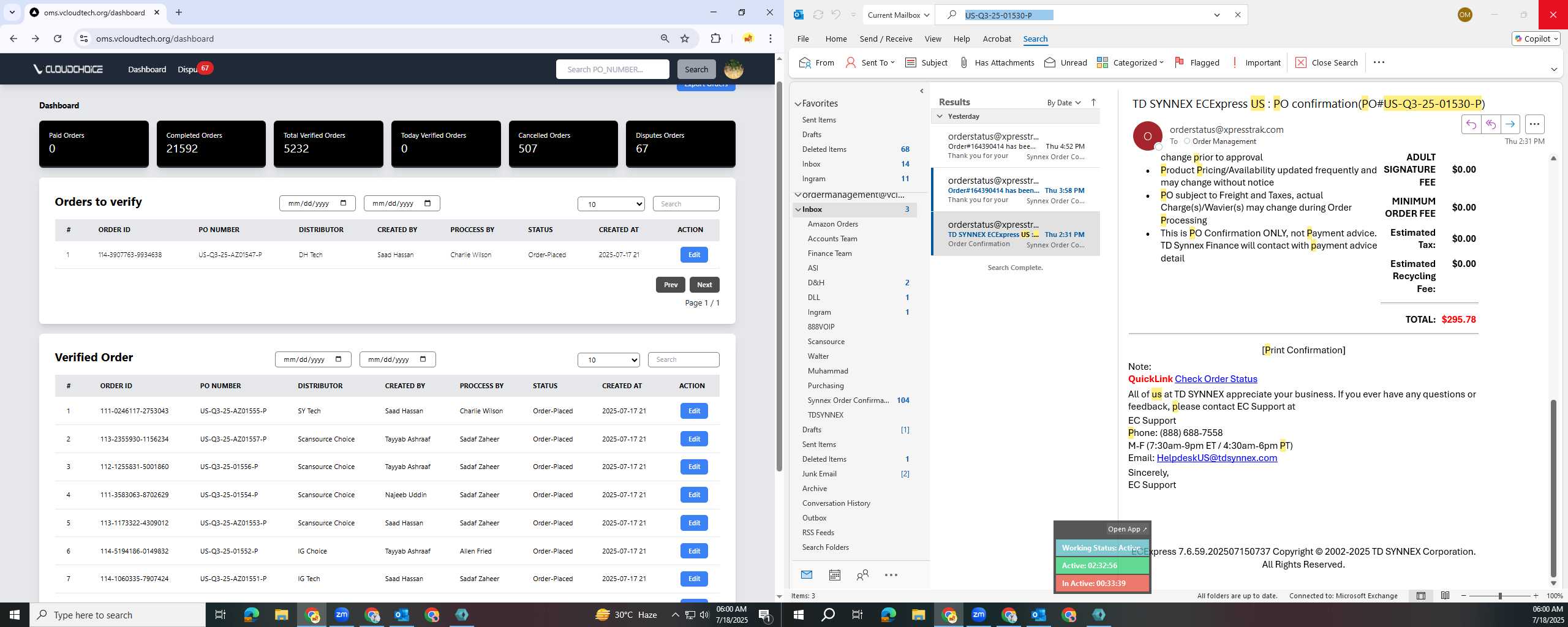Viewport: 1568px width, 627px height.
Task: Open the user avatar in OMS header
Action: pos(734,69)
